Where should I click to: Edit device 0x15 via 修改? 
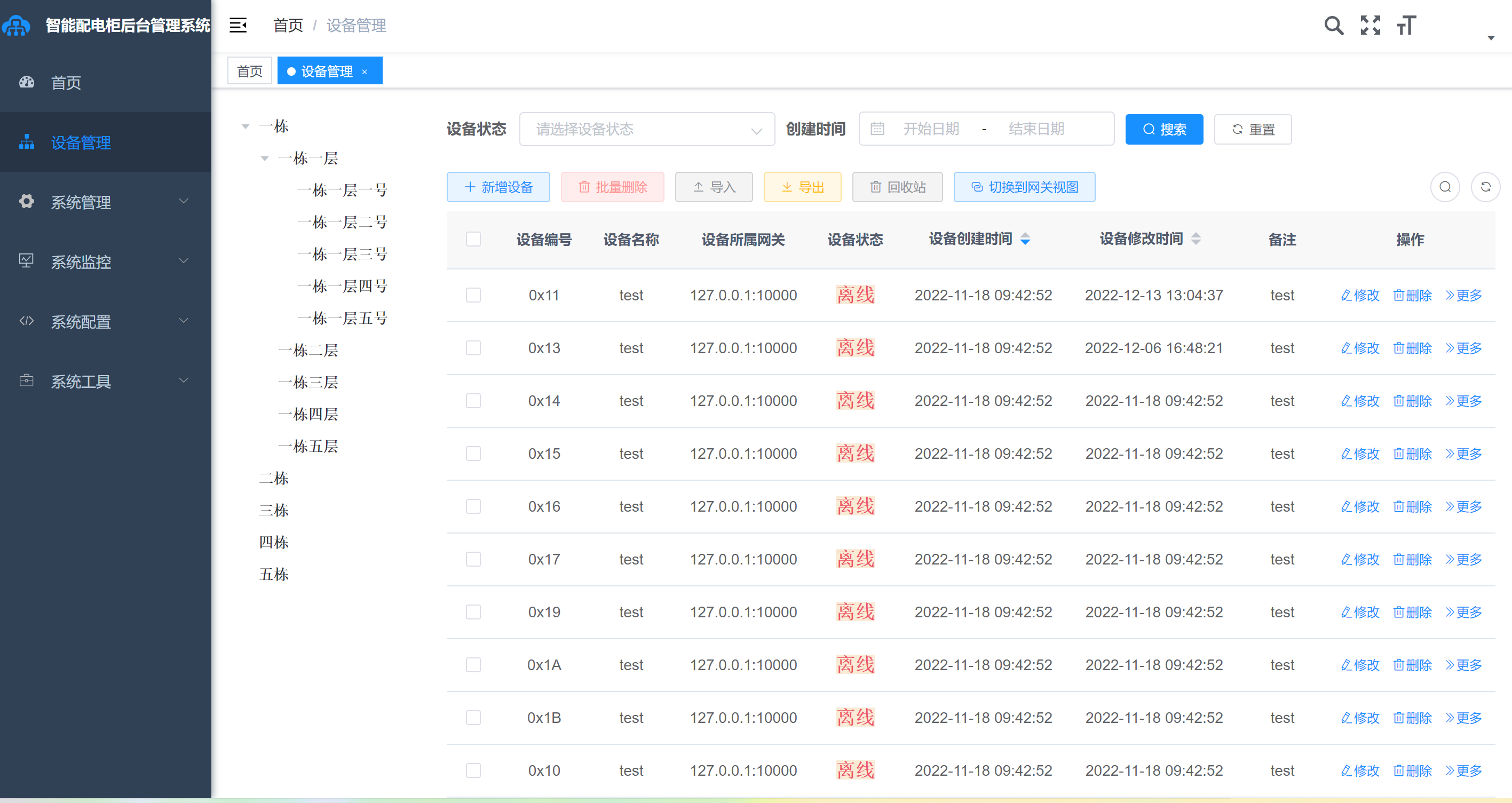(x=1360, y=454)
